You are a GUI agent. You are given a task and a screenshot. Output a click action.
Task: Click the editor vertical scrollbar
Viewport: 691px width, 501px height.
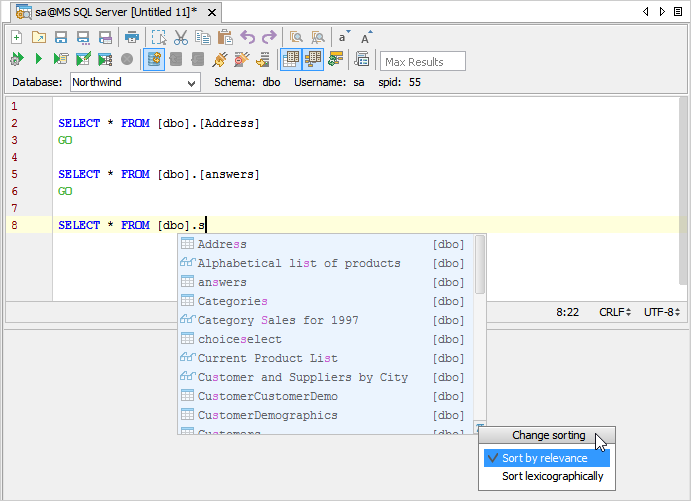pyautogui.click(x=684, y=191)
